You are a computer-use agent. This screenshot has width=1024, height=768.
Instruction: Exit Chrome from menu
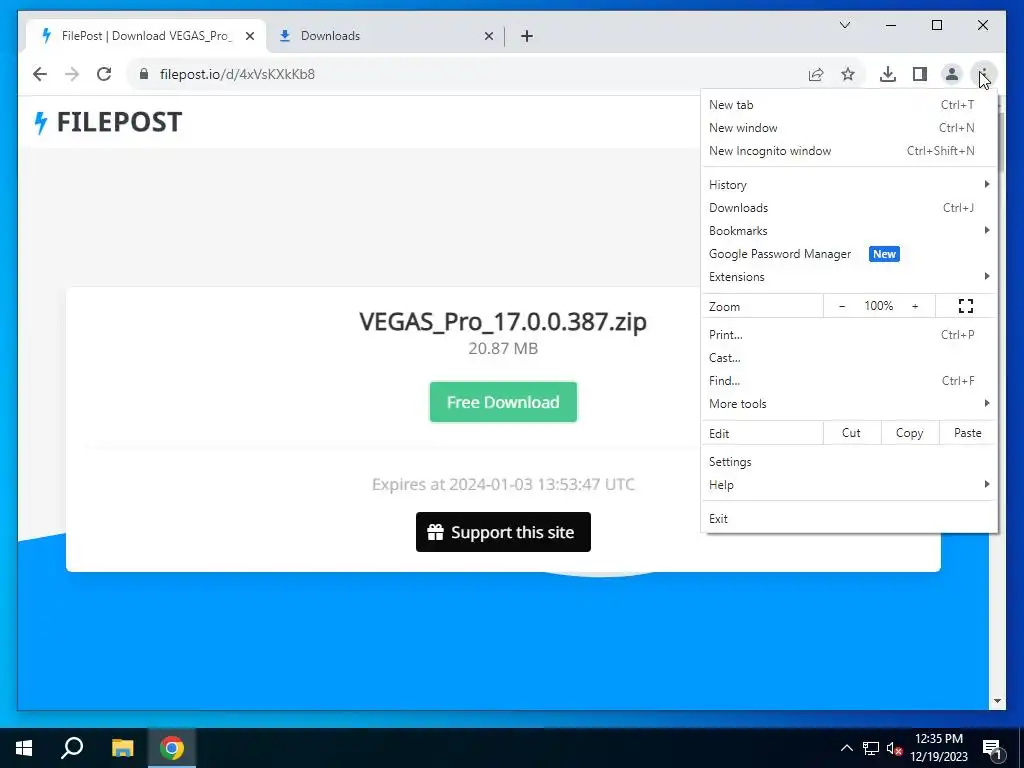point(849,519)
